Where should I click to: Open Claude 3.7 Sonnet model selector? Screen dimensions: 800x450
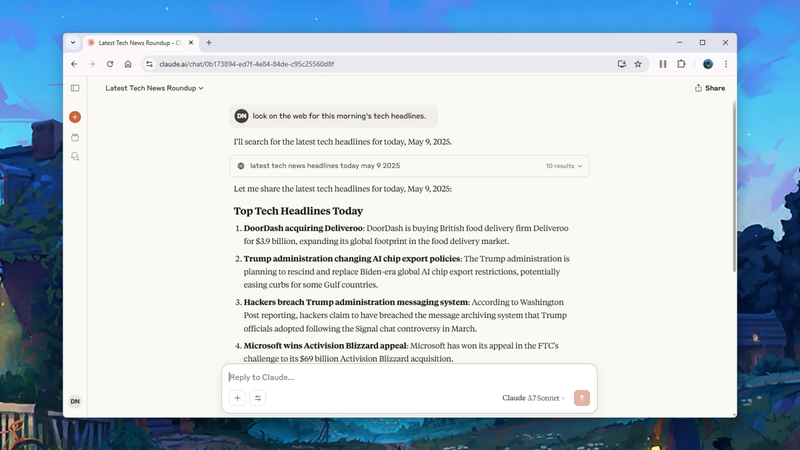[x=534, y=398]
